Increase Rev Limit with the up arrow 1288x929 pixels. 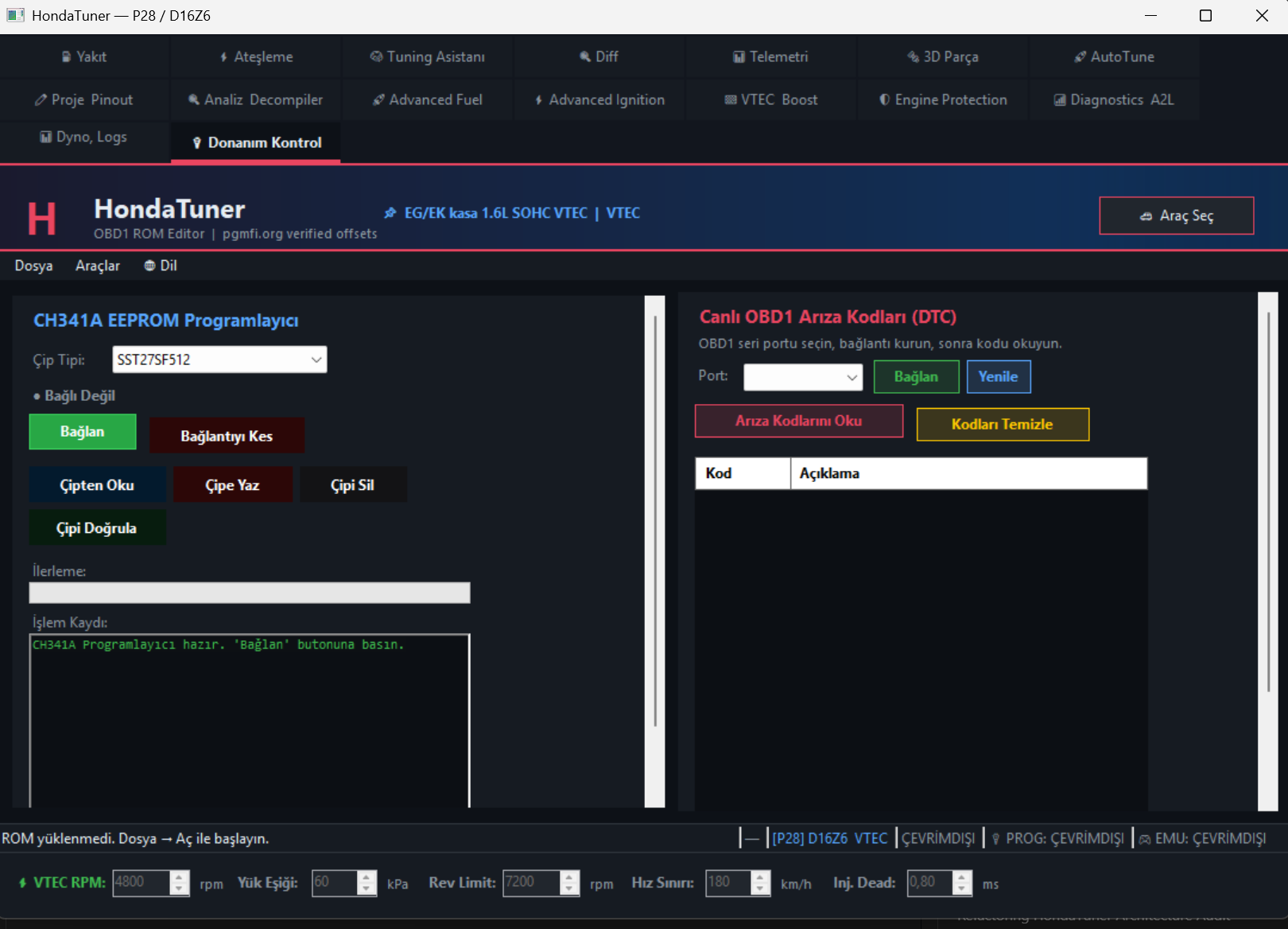coord(569,877)
